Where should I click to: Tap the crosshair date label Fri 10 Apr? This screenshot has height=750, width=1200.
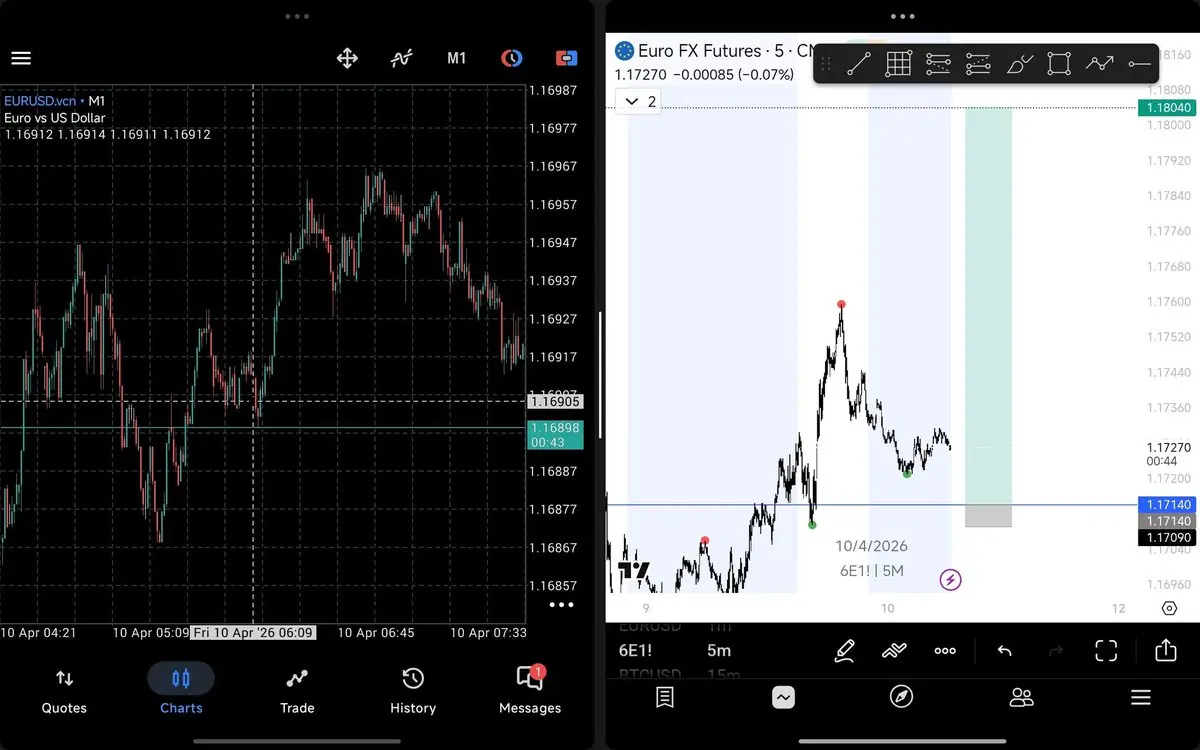pos(253,632)
